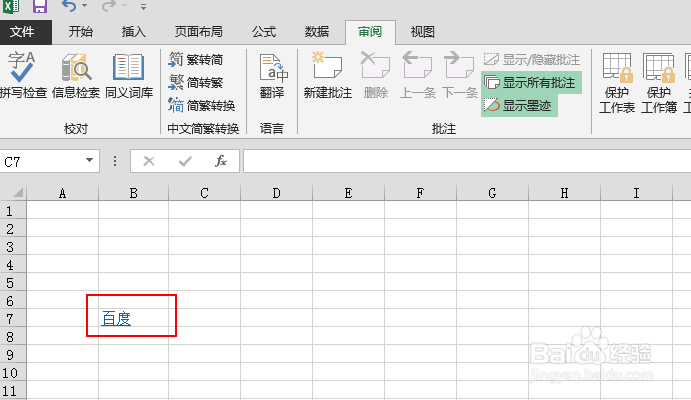The height and width of the screenshot is (400, 691).
Task: Click the Save icon in quick access toolbar
Action: [40, 6]
